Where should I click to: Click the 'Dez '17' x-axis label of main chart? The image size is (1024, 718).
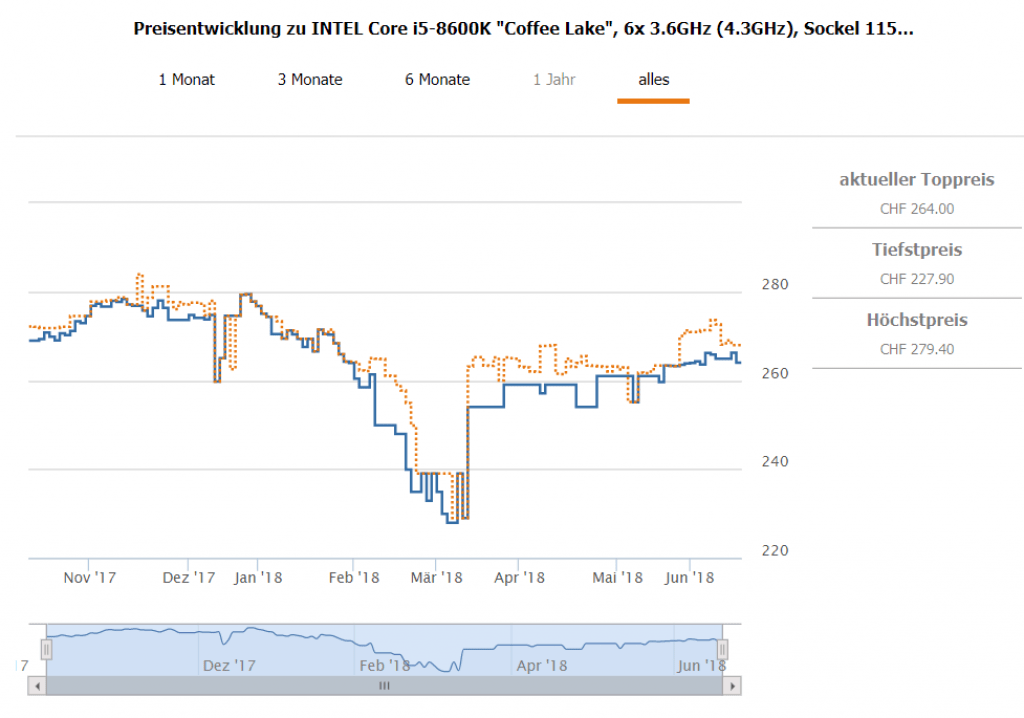click(x=188, y=578)
